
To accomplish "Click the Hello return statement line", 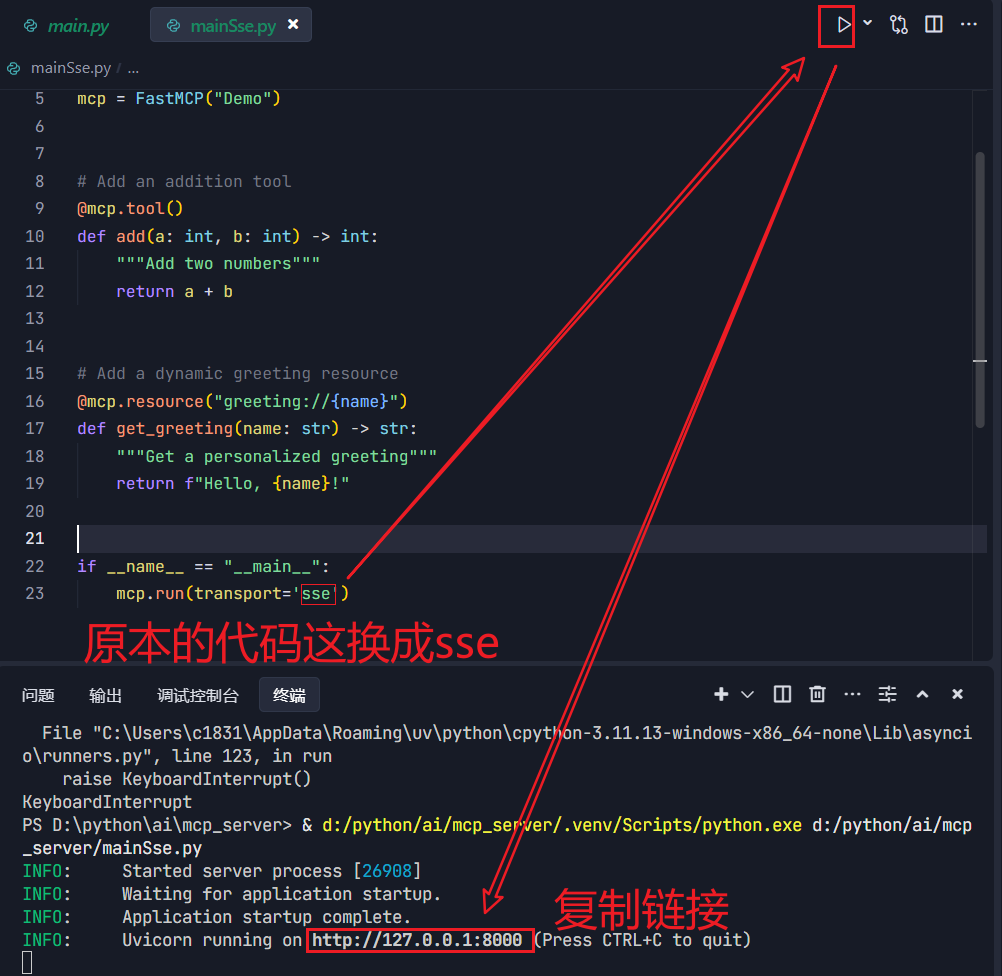I will tap(233, 484).
